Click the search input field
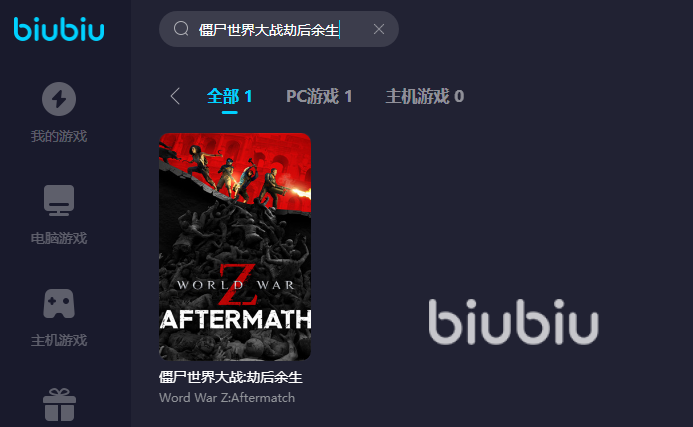This screenshot has height=427, width=693. click(279, 29)
